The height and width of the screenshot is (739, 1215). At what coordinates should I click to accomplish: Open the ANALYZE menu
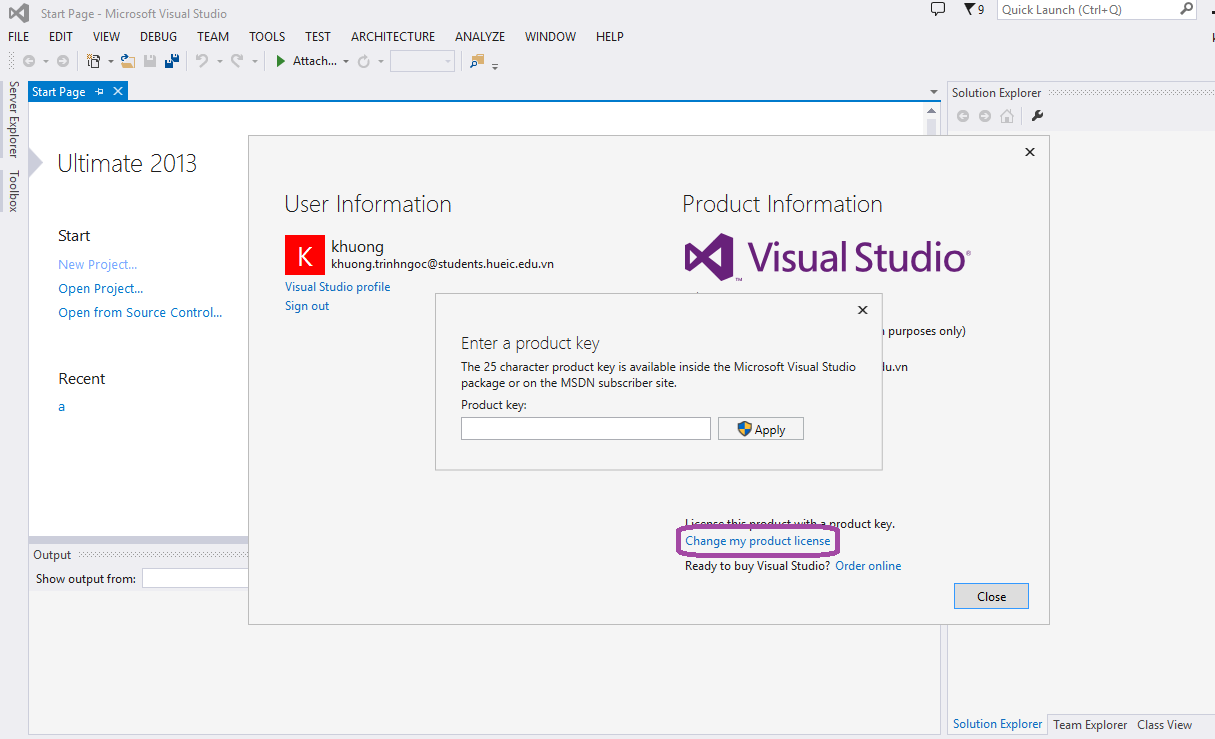pyautogui.click(x=480, y=37)
